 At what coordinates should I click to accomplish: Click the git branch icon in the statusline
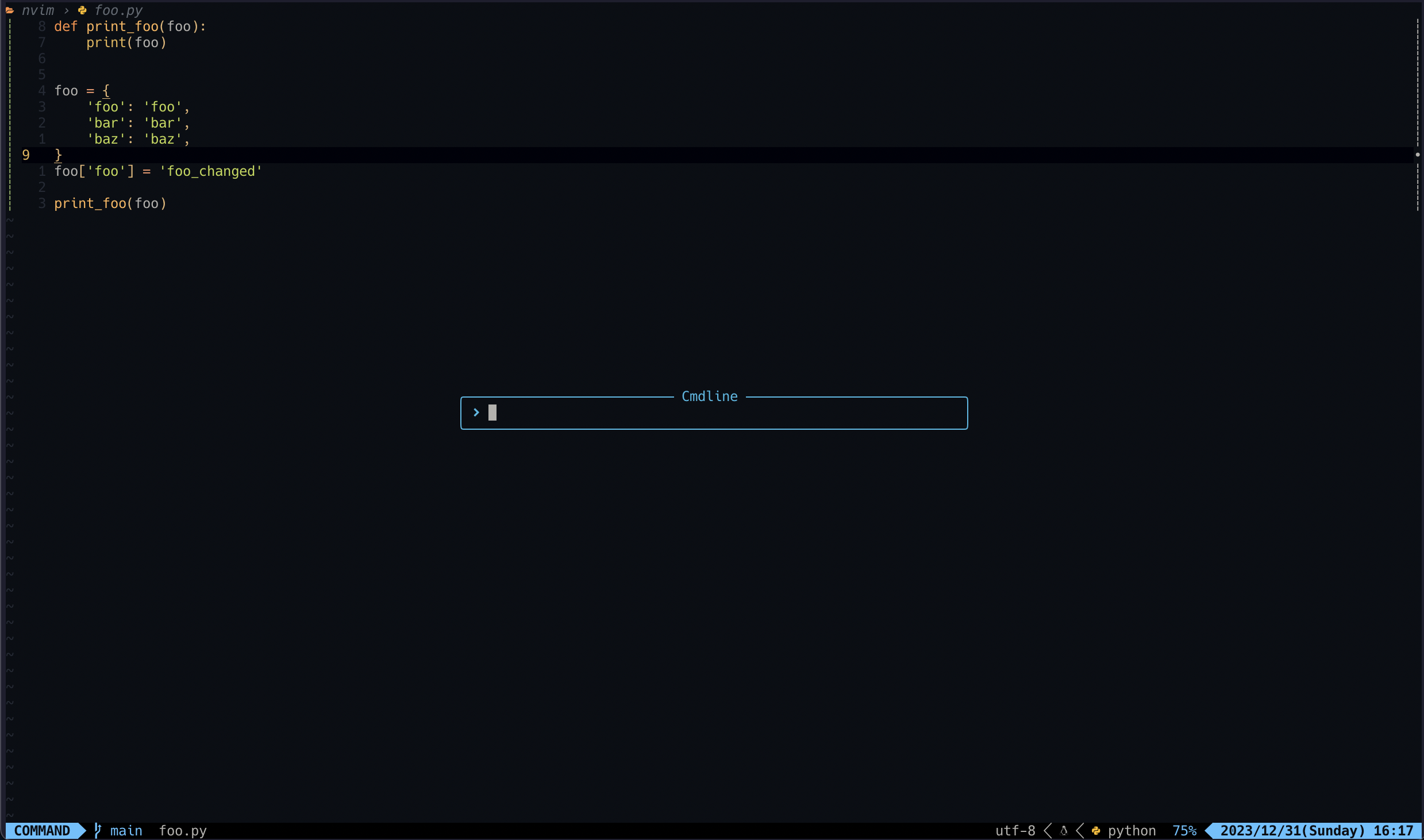click(97, 830)
